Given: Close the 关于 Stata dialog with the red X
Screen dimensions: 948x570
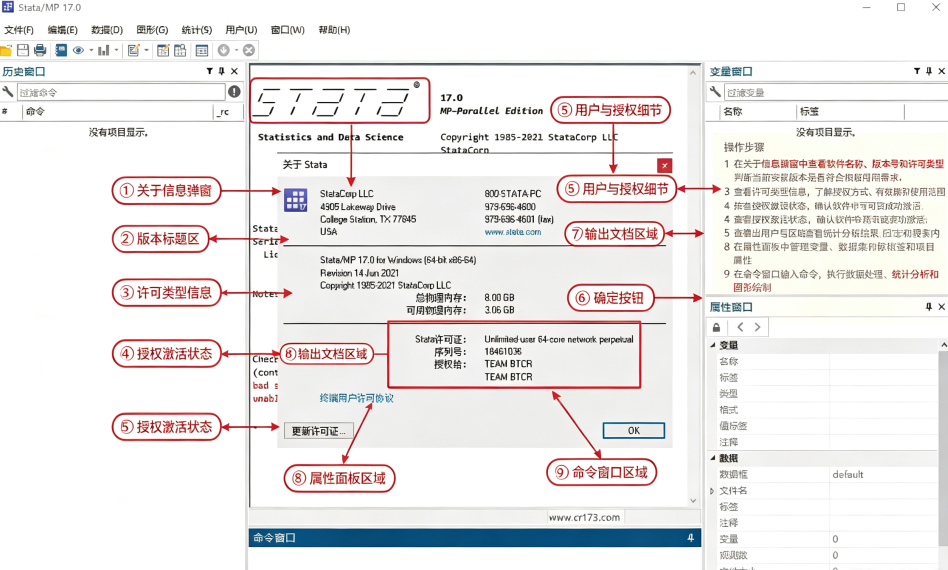Looking at the screenshot, I should [x=664, y=166].
